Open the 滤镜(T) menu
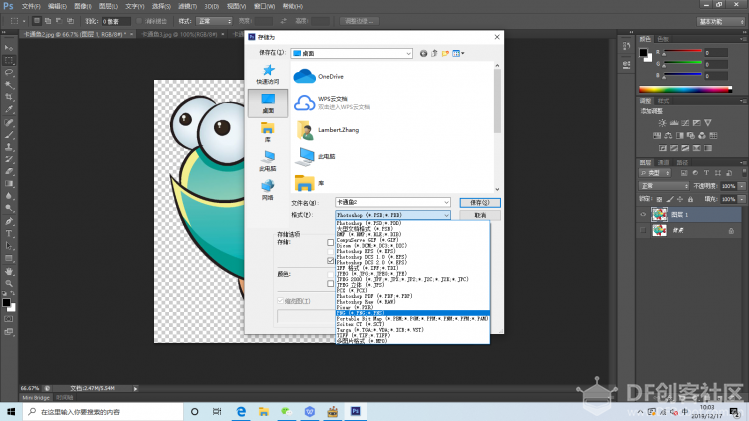This screenshot has height=421, width=749. (187, 6)
